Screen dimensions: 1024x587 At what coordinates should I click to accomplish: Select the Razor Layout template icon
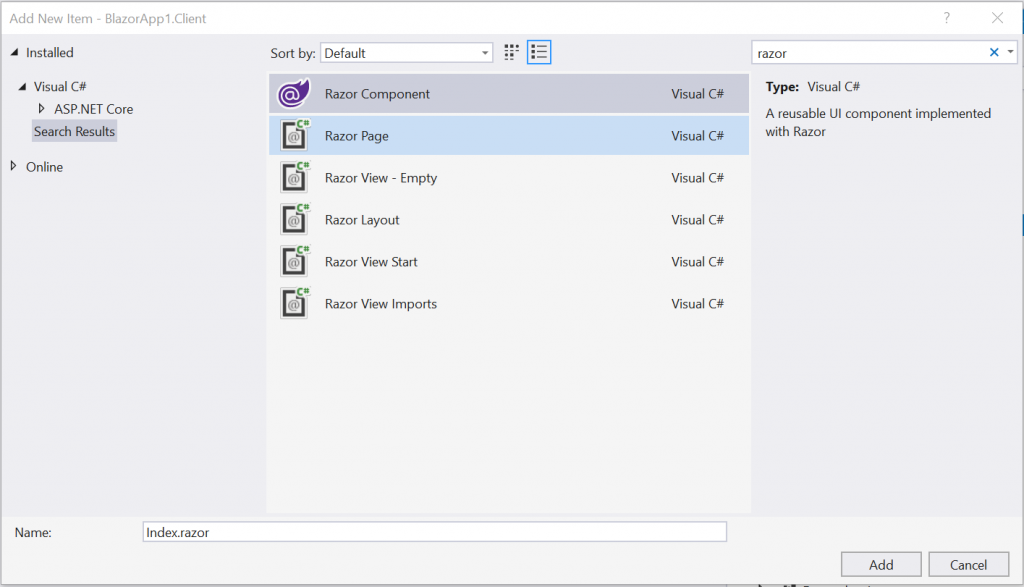293,219
